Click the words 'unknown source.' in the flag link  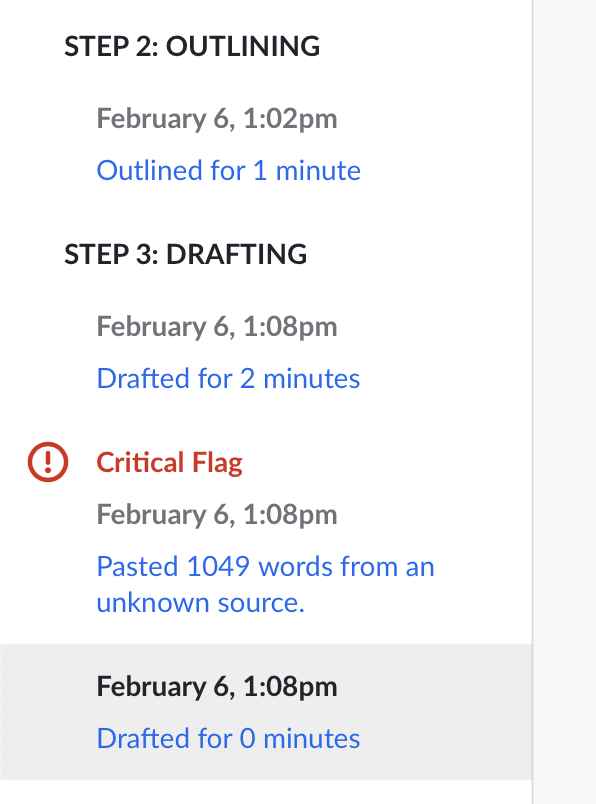click(x=201, y=602)
